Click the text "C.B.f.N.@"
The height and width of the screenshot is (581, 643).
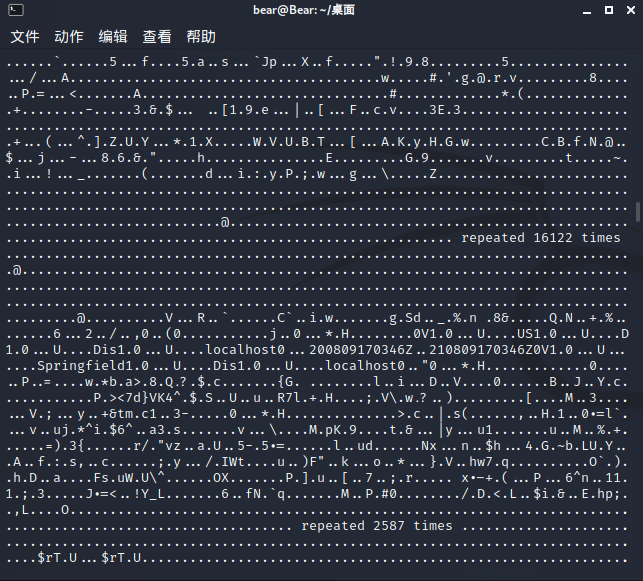(x=577, y=142)
